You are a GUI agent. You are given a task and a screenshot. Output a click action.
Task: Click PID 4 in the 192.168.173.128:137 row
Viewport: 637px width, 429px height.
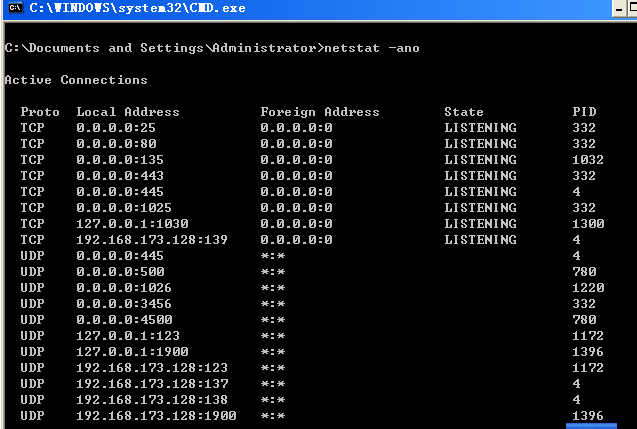click(576, 384)
